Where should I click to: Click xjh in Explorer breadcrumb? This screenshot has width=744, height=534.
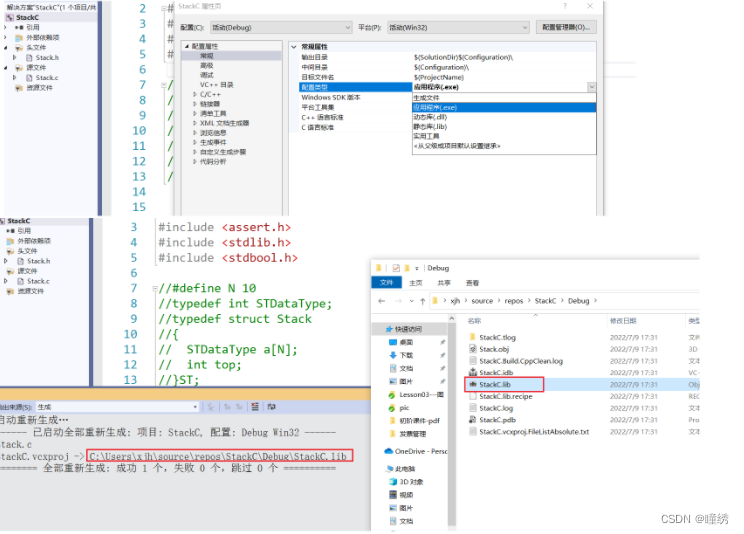[455, 301]
